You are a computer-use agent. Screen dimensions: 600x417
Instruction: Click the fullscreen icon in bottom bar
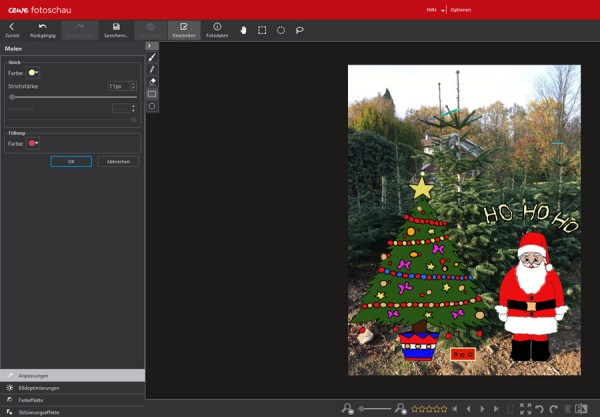click(x=526, y=409)
